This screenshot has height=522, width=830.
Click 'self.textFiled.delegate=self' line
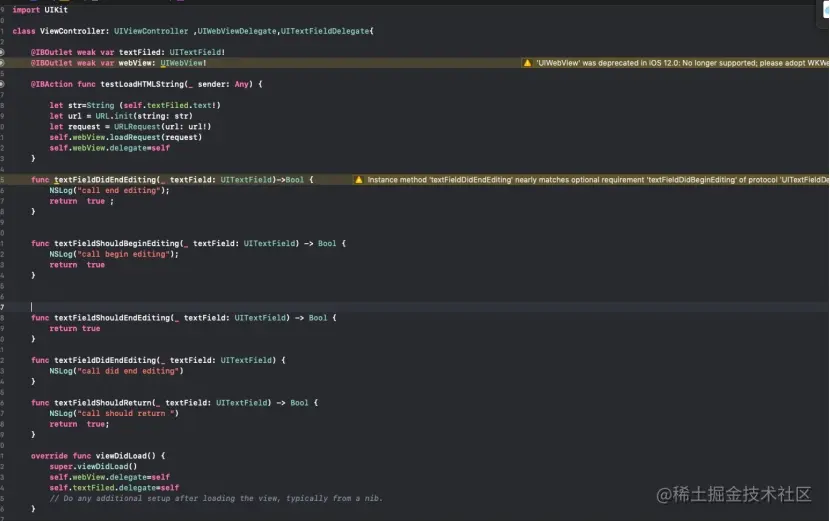point(114,488)
